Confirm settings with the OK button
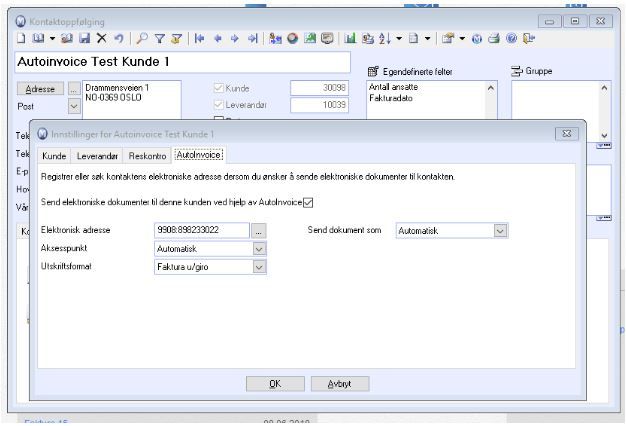Screen dimensions: 626x426 click(275, 384)
